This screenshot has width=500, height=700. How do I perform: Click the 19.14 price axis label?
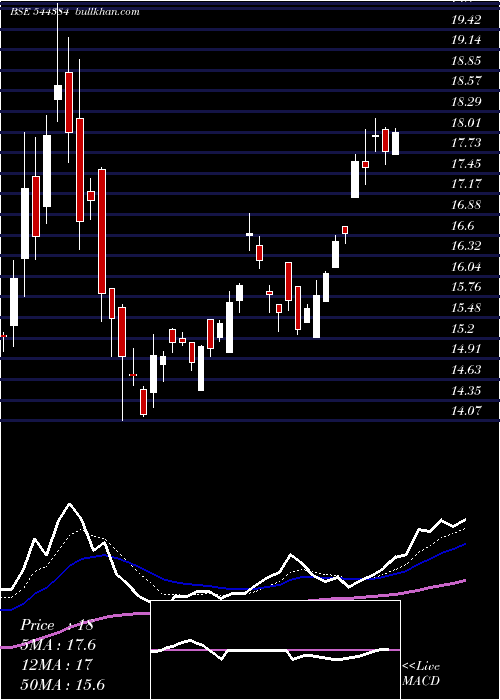466,40
